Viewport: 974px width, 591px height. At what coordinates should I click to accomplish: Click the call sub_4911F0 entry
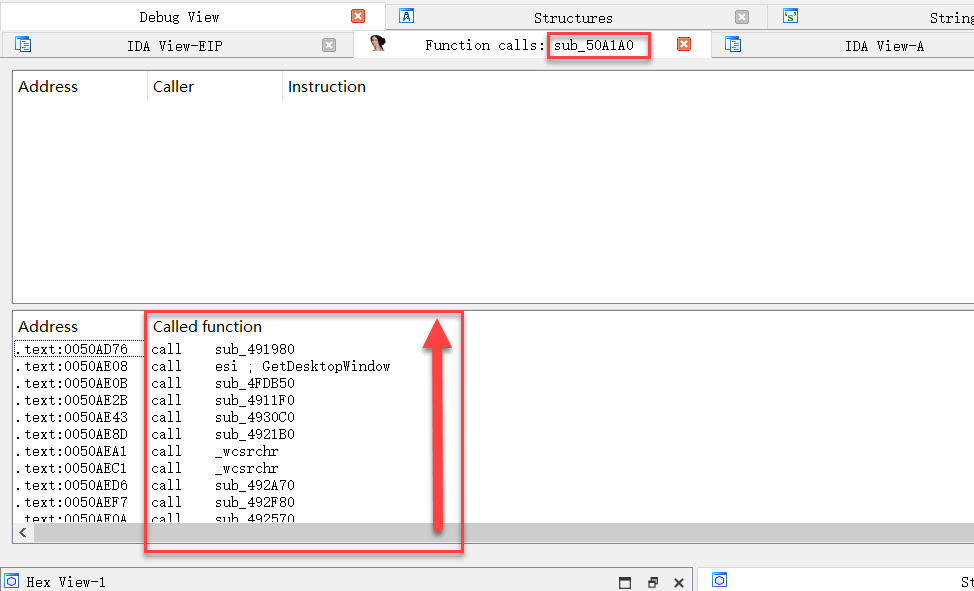point(223,400)
